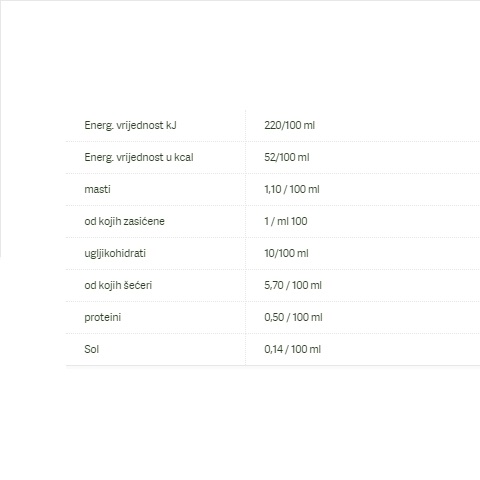Select the value '5,70 / 100 ml'

pyautogui.click(x=293, y=285)
